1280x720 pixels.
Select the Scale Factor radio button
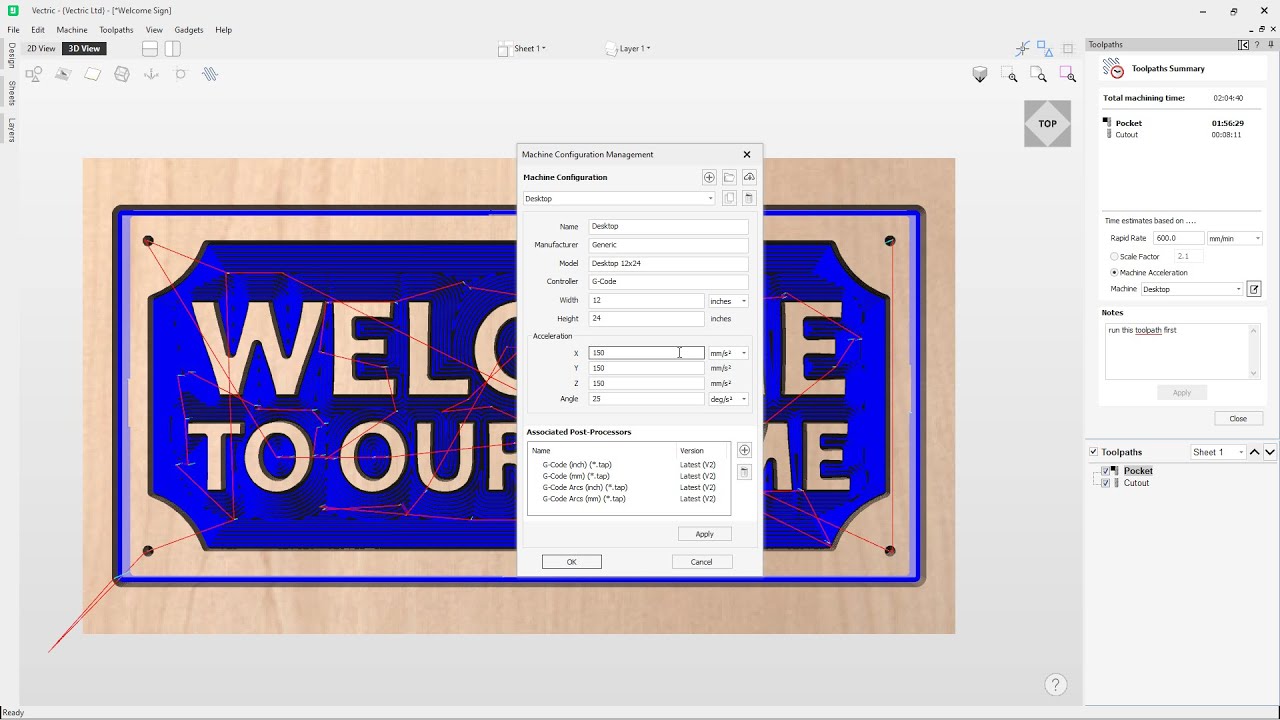[1115, 257]
